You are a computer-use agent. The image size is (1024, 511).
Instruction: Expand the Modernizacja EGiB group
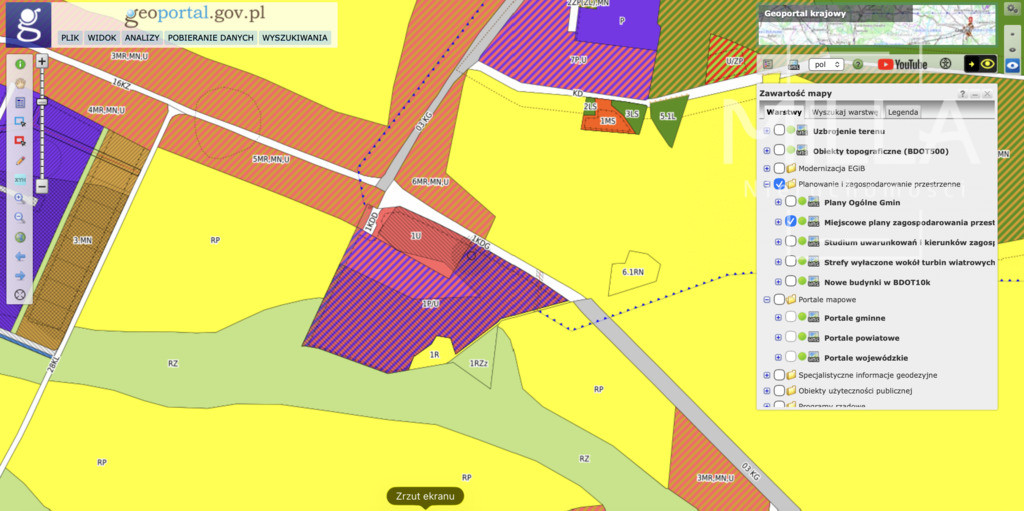[767, 169]
